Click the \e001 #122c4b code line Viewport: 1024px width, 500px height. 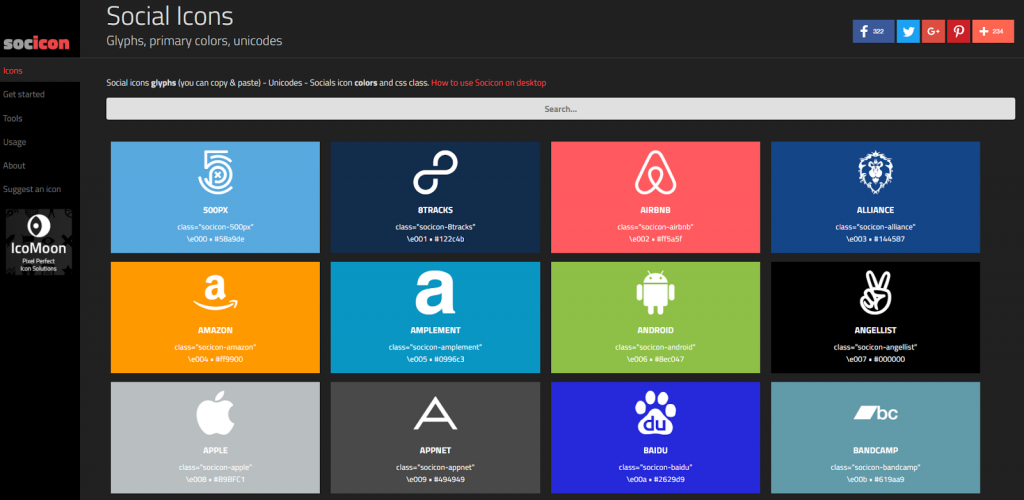pos(436,239)
